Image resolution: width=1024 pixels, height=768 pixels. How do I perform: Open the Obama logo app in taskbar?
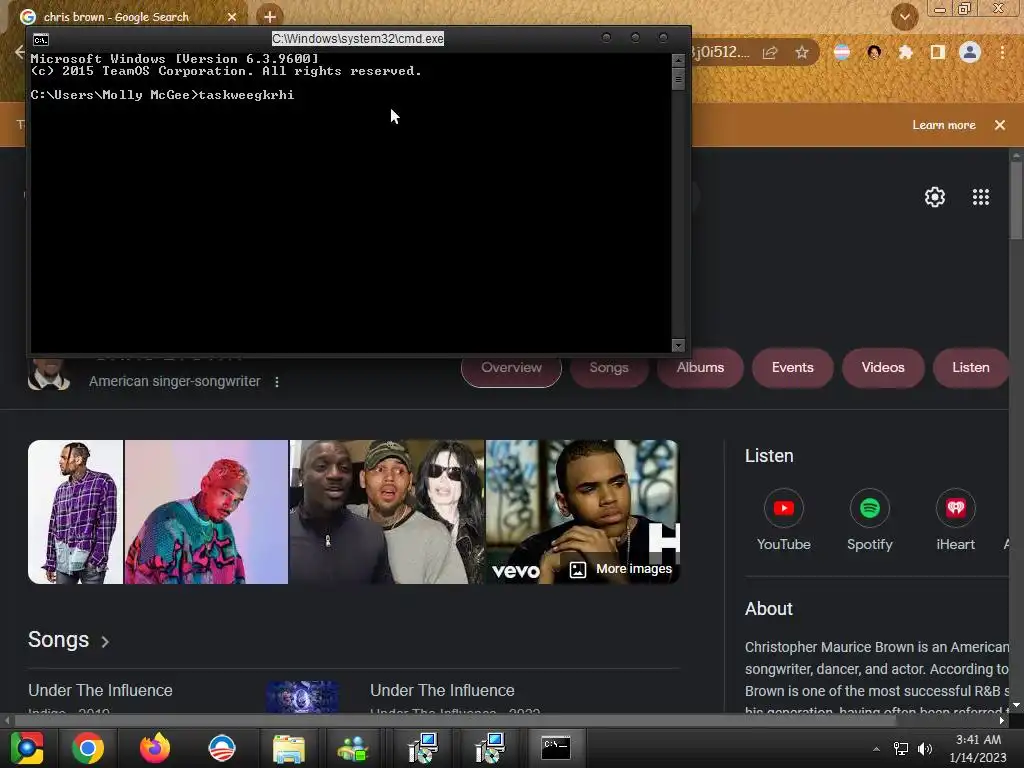click(x=221, y=748)
